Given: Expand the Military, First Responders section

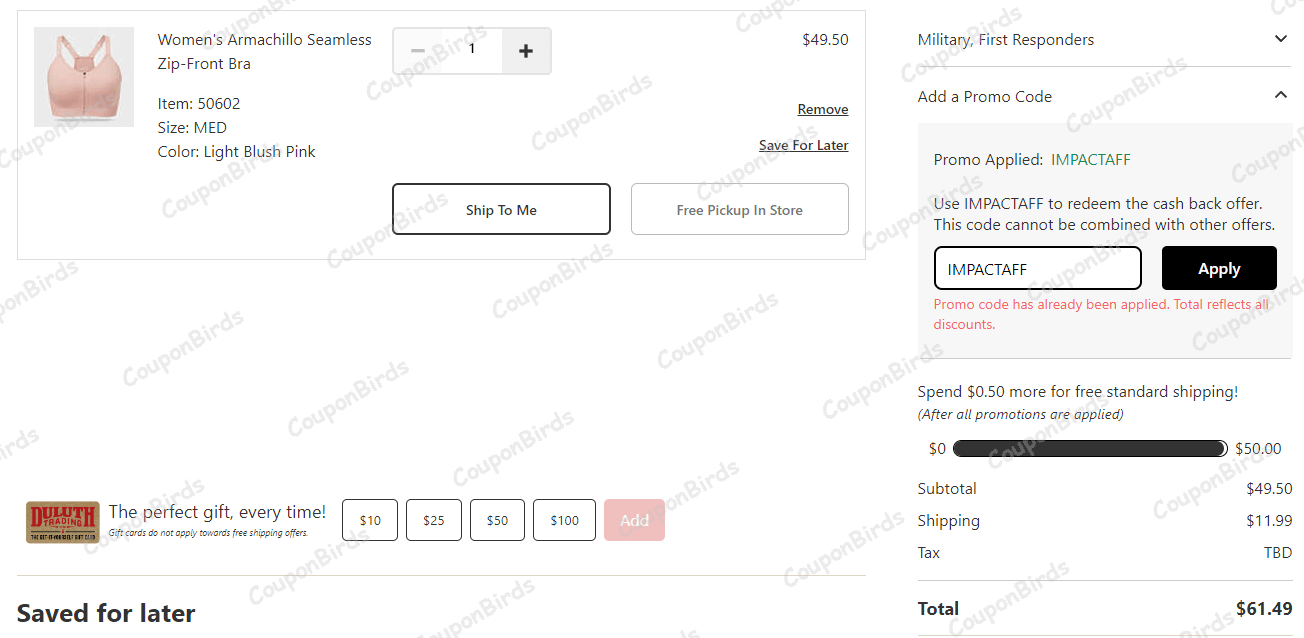Looking at the screenshot, I should click(1005, 40).
